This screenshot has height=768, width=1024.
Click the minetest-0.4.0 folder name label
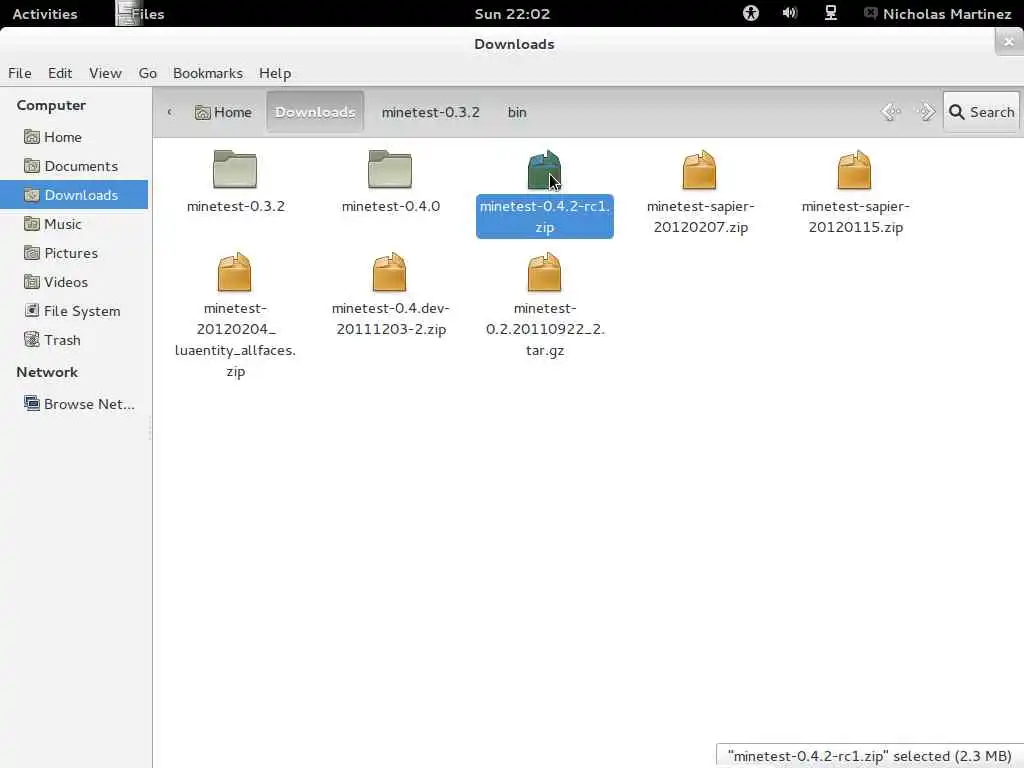pos(391,206)
